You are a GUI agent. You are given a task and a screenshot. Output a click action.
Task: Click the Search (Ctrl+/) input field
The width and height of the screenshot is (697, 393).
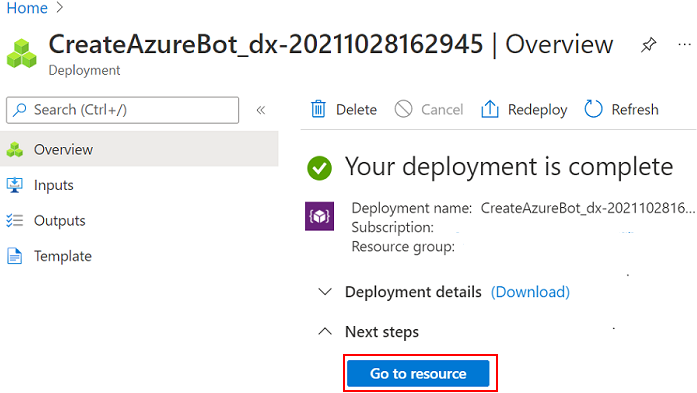[122, 110]
